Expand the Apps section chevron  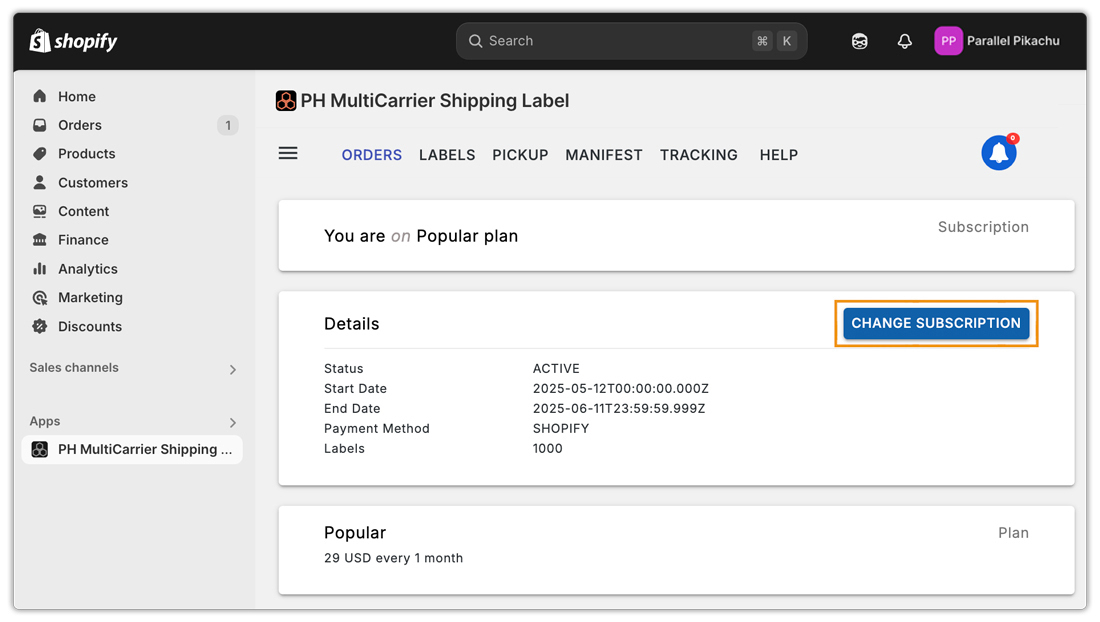pos(233,423)
